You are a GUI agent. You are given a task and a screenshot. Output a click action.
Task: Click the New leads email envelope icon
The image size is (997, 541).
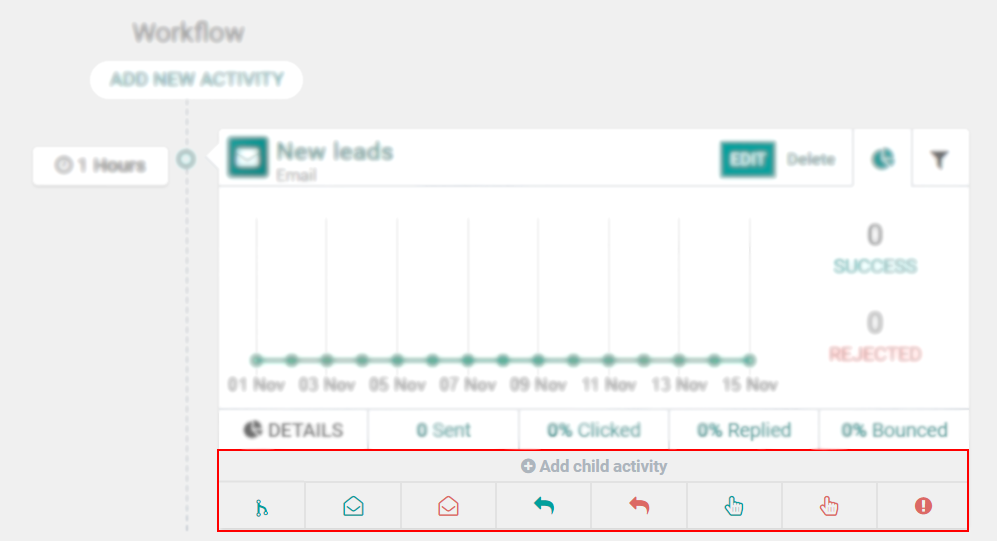[x=246, y=158]
